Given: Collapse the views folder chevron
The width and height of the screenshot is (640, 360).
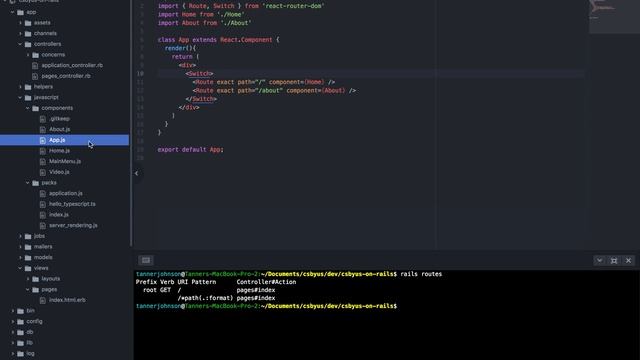Looking at the screenshot, I should coord(20,268).
